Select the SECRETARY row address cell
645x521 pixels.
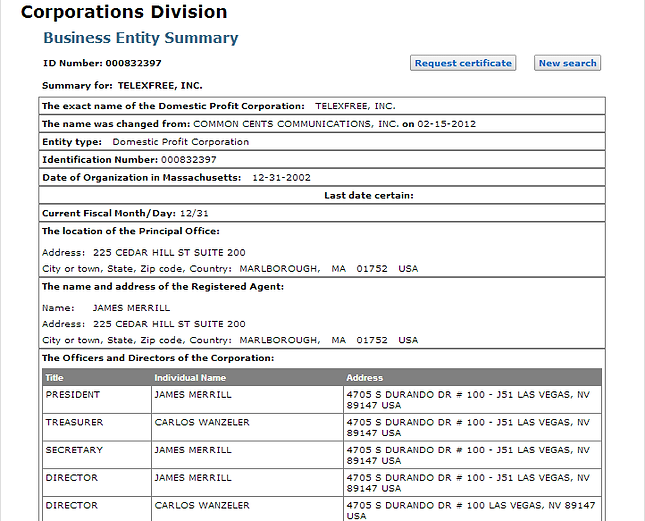coord(472,455)
